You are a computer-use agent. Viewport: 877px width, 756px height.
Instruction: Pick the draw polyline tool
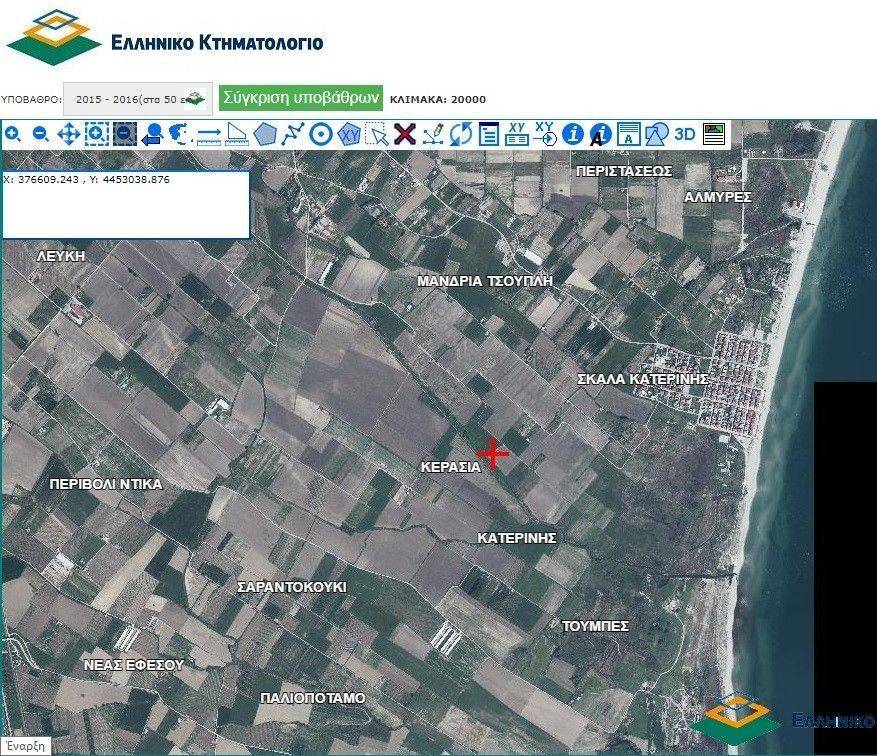pyautogui.click(x=293, y=133)
